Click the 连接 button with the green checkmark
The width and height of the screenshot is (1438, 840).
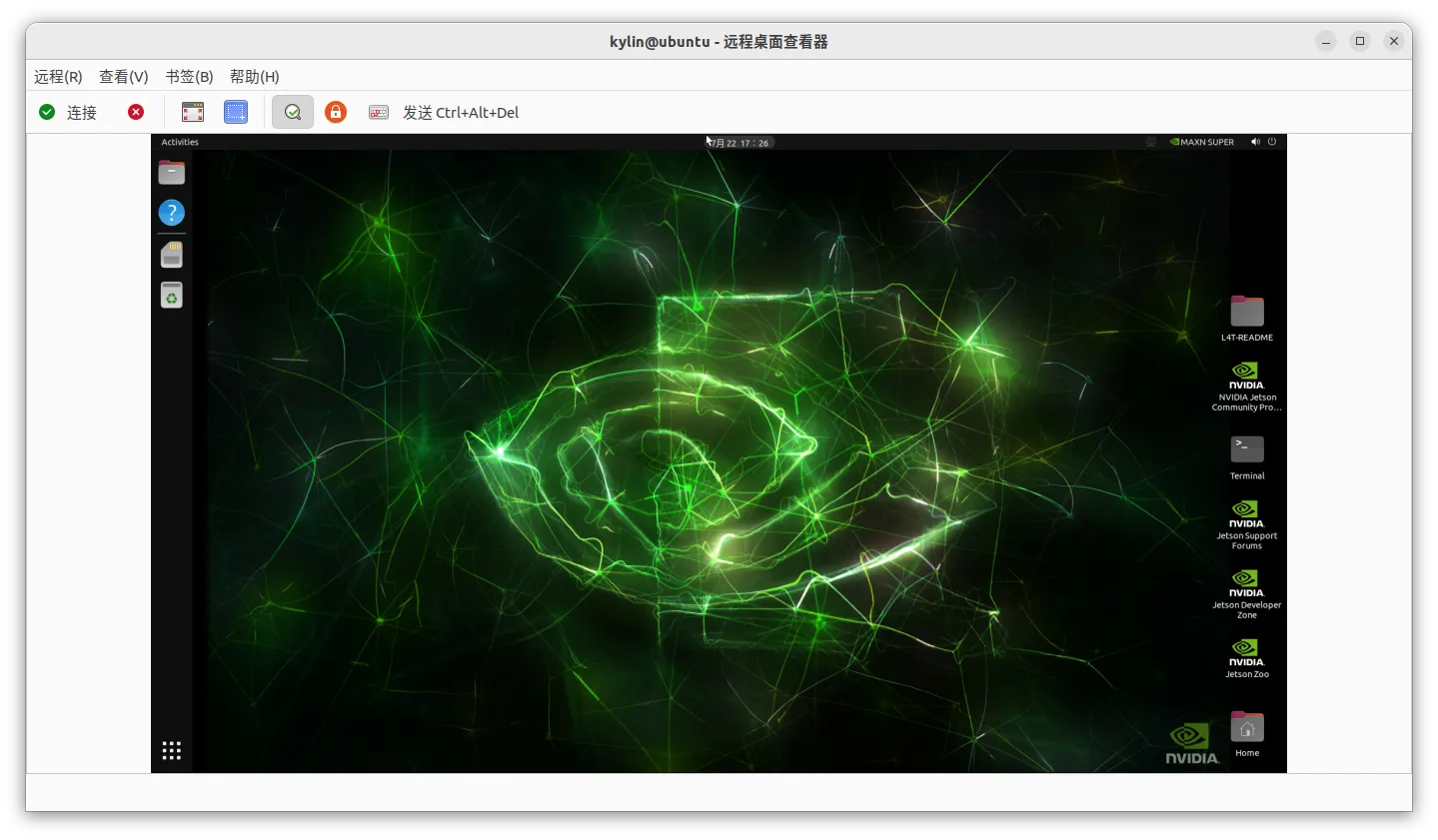click(x=69, y=112)
